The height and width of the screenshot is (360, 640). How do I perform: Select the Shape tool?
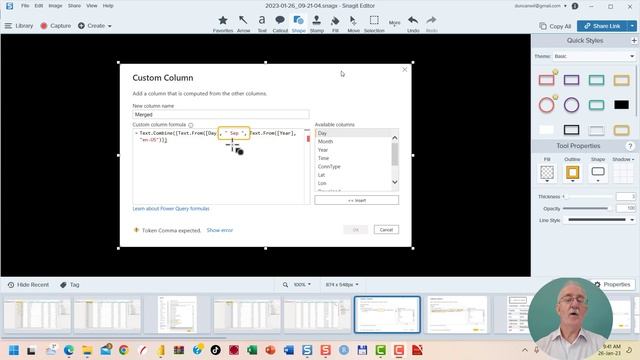pos(298,24)
